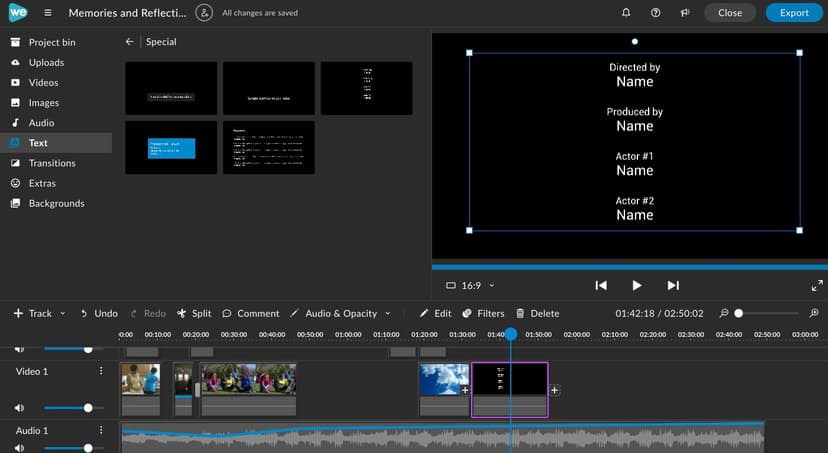
Task: Click the Audio 1 waveform clip
Action: tap(443, 438)
